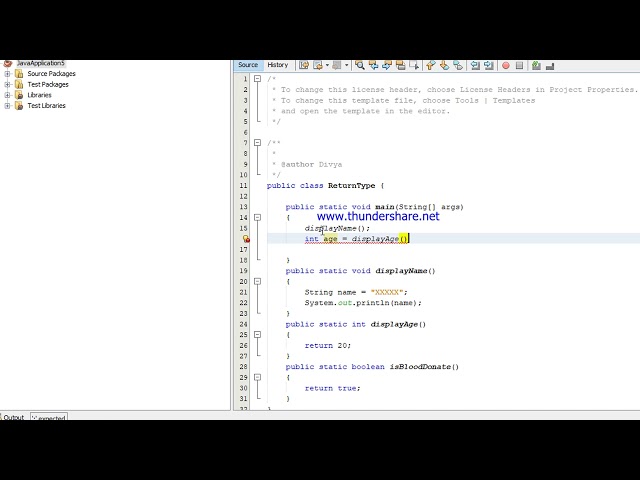Image resolution: width=640 pixels, height=480 pixels.
Task: Collapse the isBloodDonate method fold at line 29
Action: click(257, 377)
